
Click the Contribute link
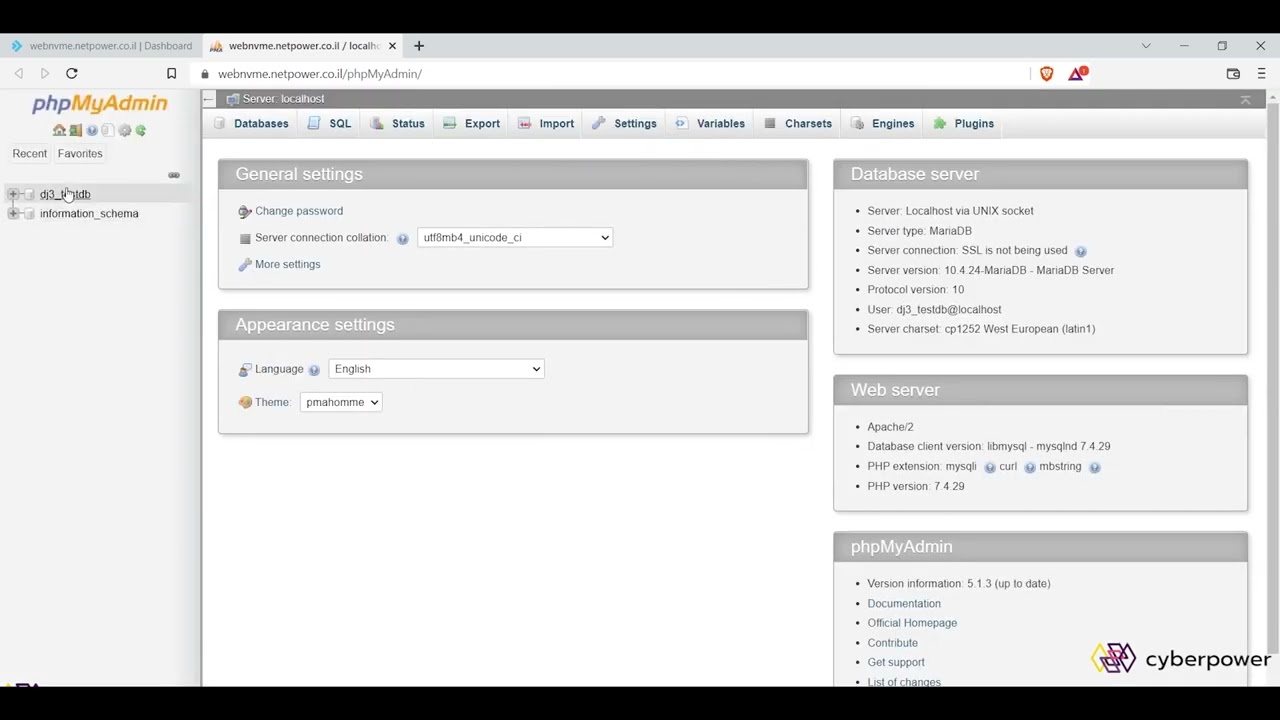point(892,643)
